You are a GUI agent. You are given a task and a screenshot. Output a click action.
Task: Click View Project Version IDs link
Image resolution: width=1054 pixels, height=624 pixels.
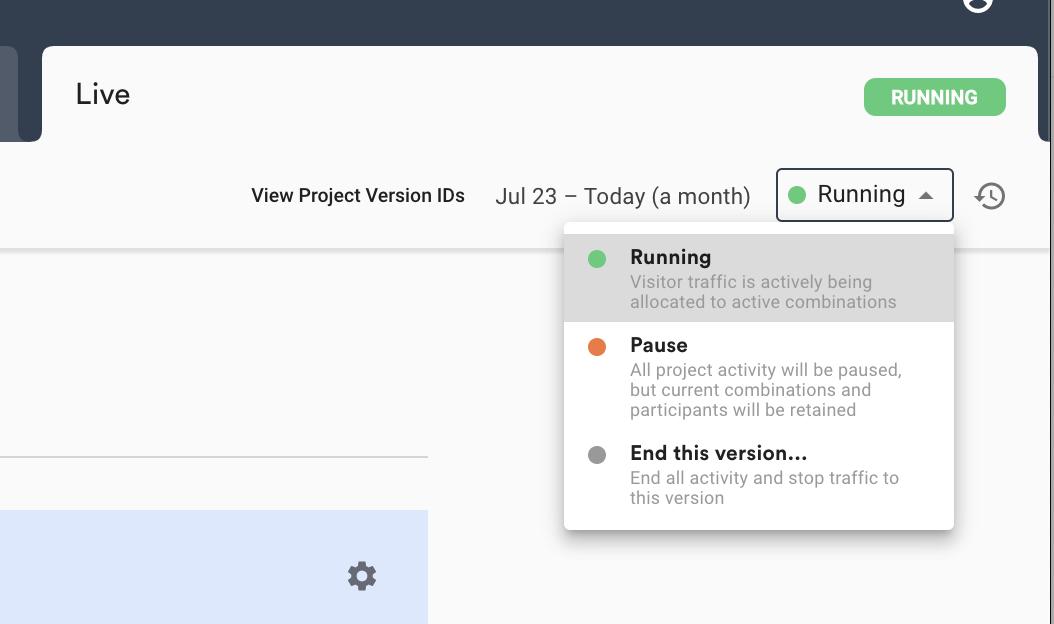point(358,196)
